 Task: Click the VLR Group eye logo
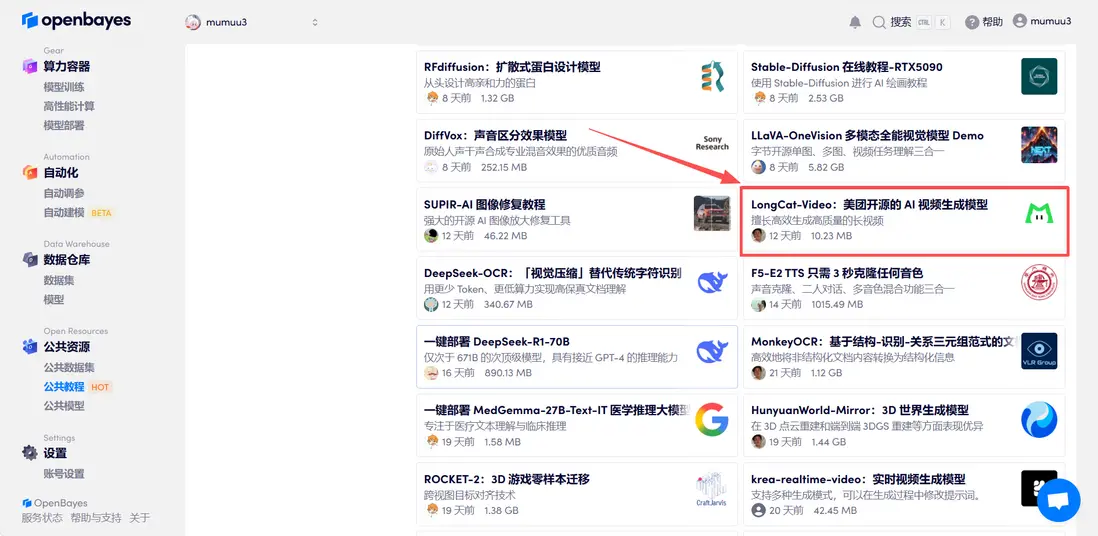point(1039,350)
